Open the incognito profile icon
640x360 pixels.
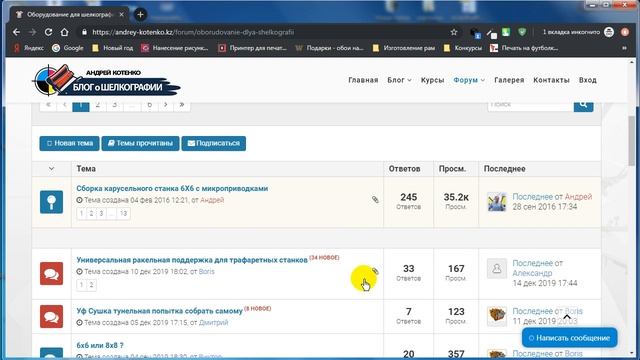[609, 32]
